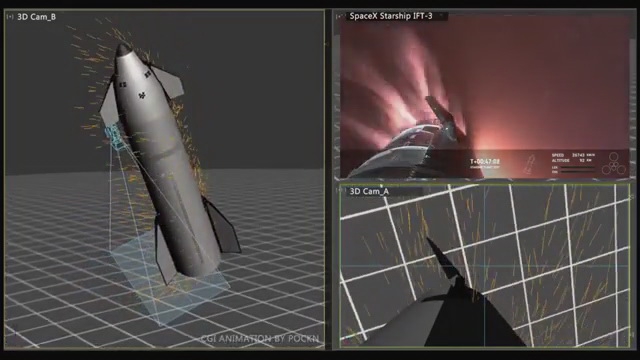640x360 pixels.
Task: Open the SpaceX Starship IFT-3 viewport label menu
Action: coord(391,16)
